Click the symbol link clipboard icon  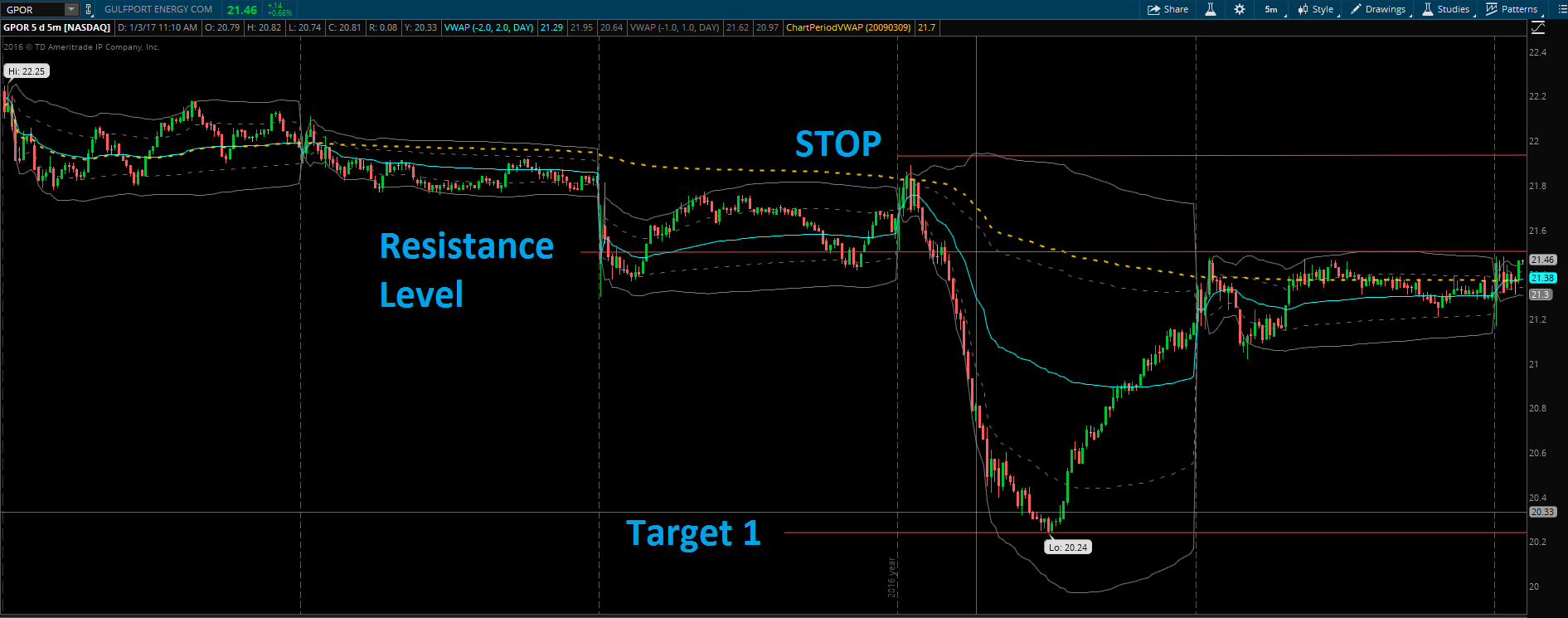click(x=89, y=10)
